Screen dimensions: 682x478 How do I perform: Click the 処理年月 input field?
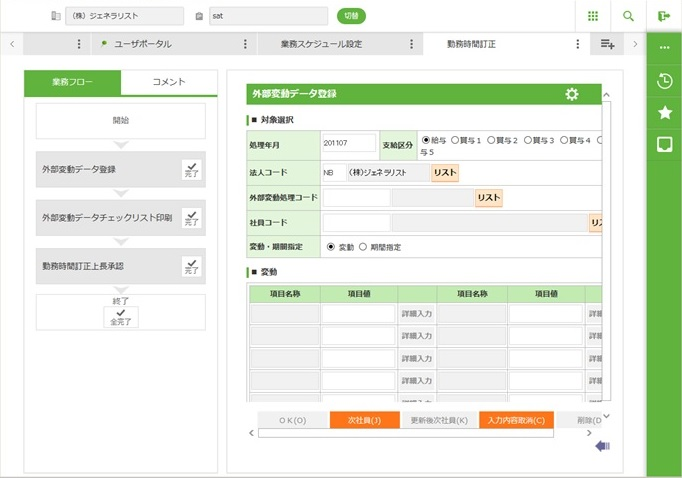pyautogui.click(x=348, y=144)
